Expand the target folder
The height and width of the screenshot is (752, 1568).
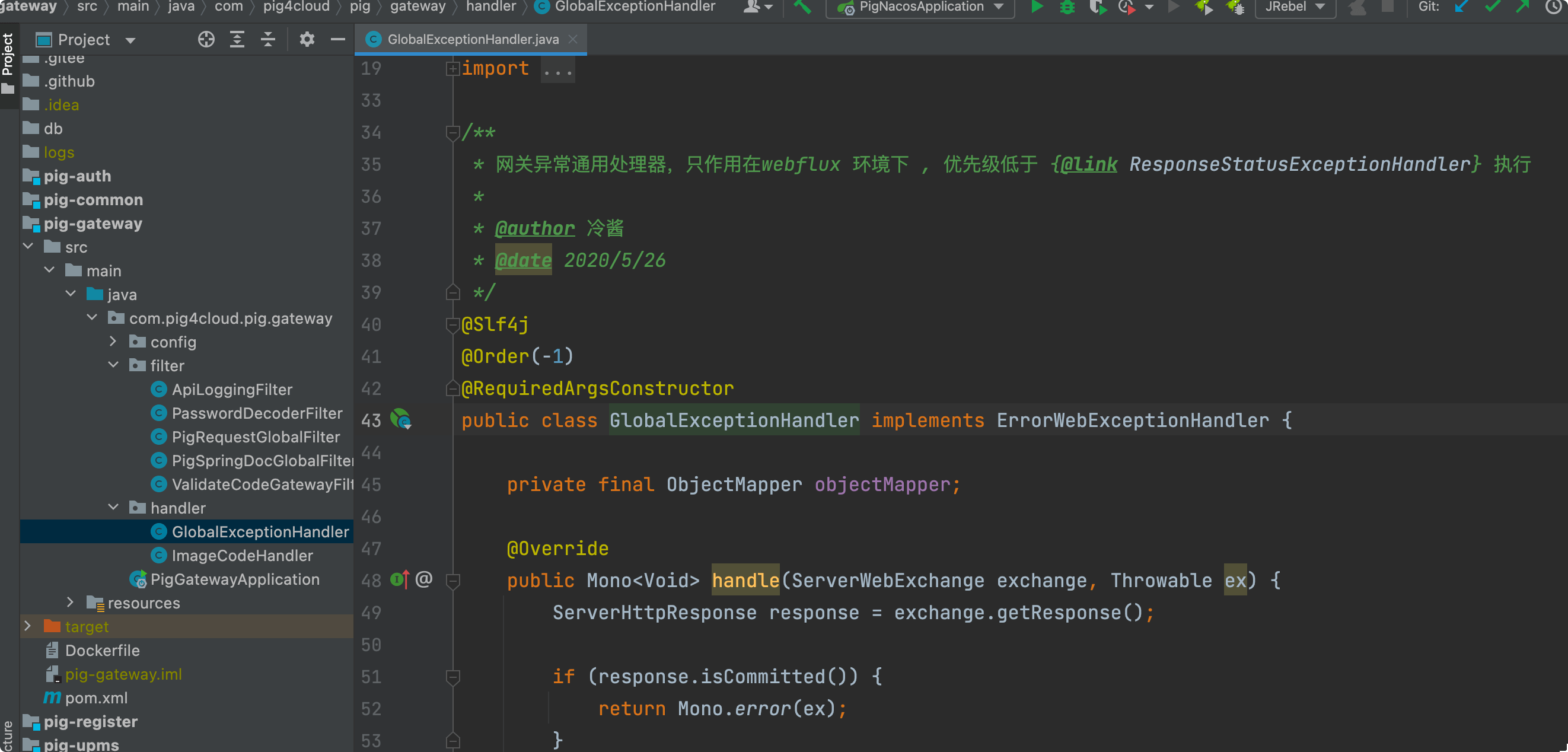27,626
